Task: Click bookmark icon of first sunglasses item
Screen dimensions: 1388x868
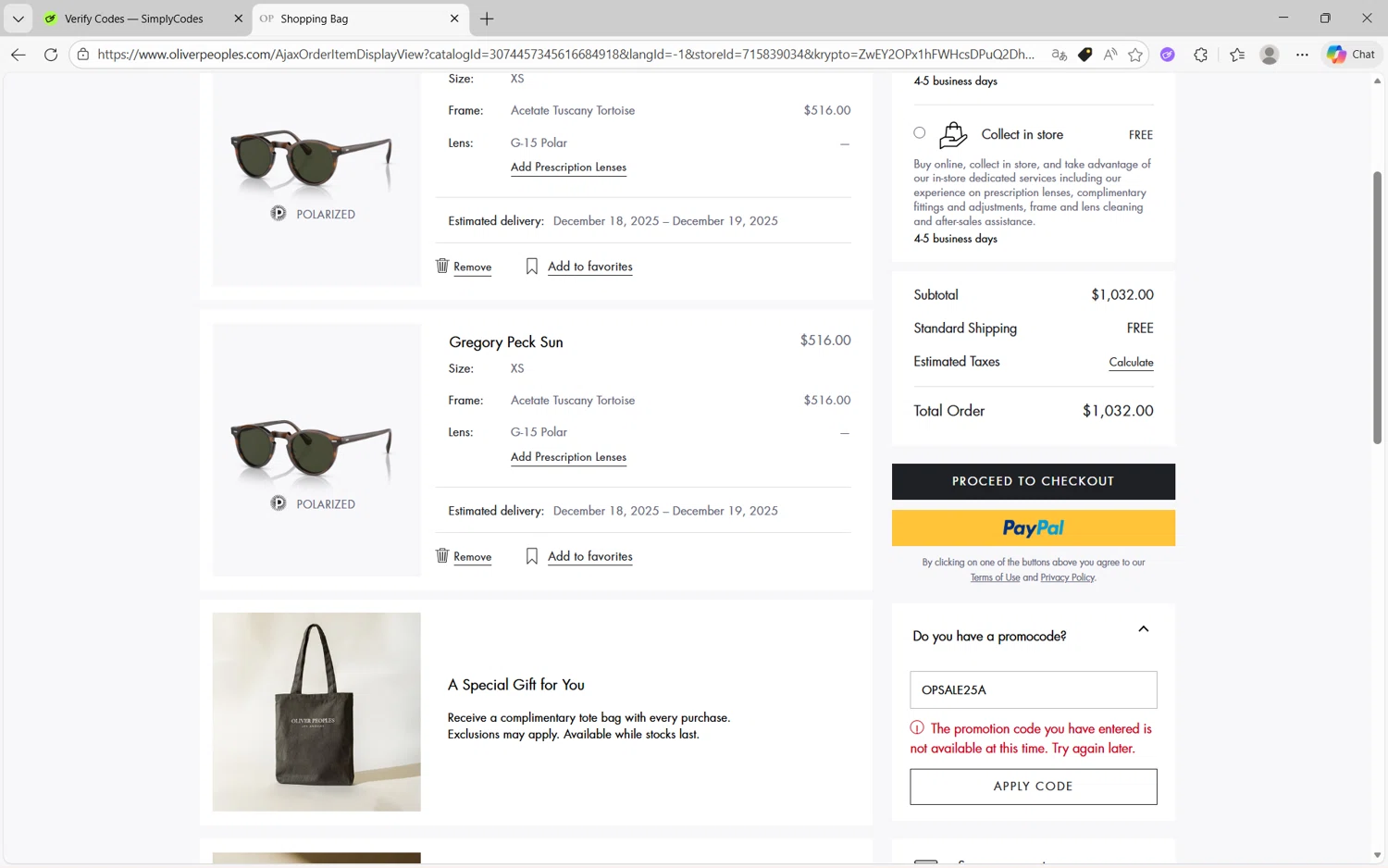Action: click(x=532, y=267)
